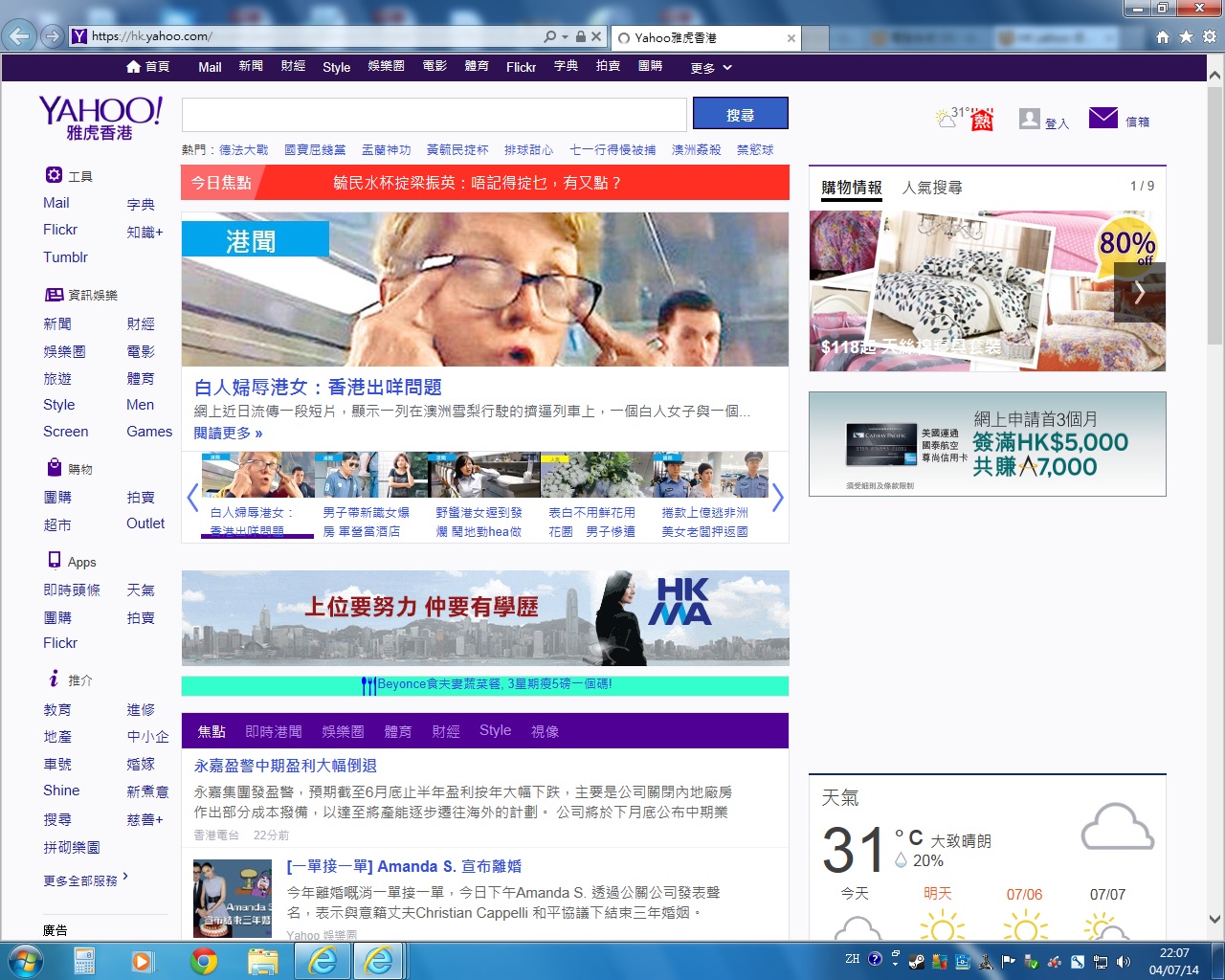The width and height of the screenshot is (1225, 980).
Task: Launch Google Chrome from the taskbar
Action: click(x=203, y=961)
